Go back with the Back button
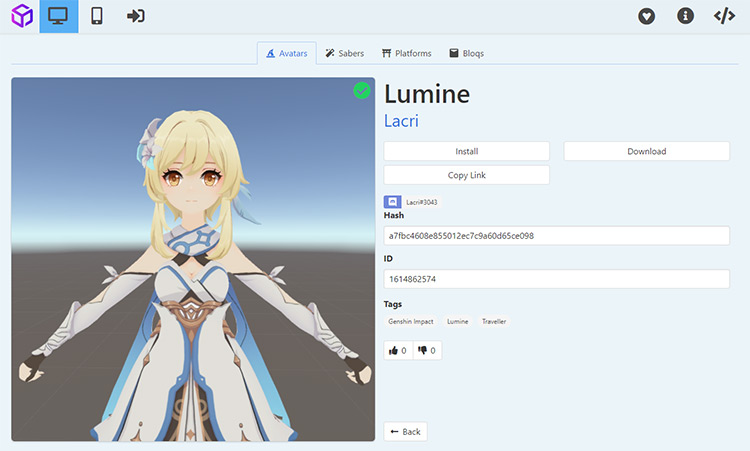Screen dimensions: 750x451 (x=406, y=432)
